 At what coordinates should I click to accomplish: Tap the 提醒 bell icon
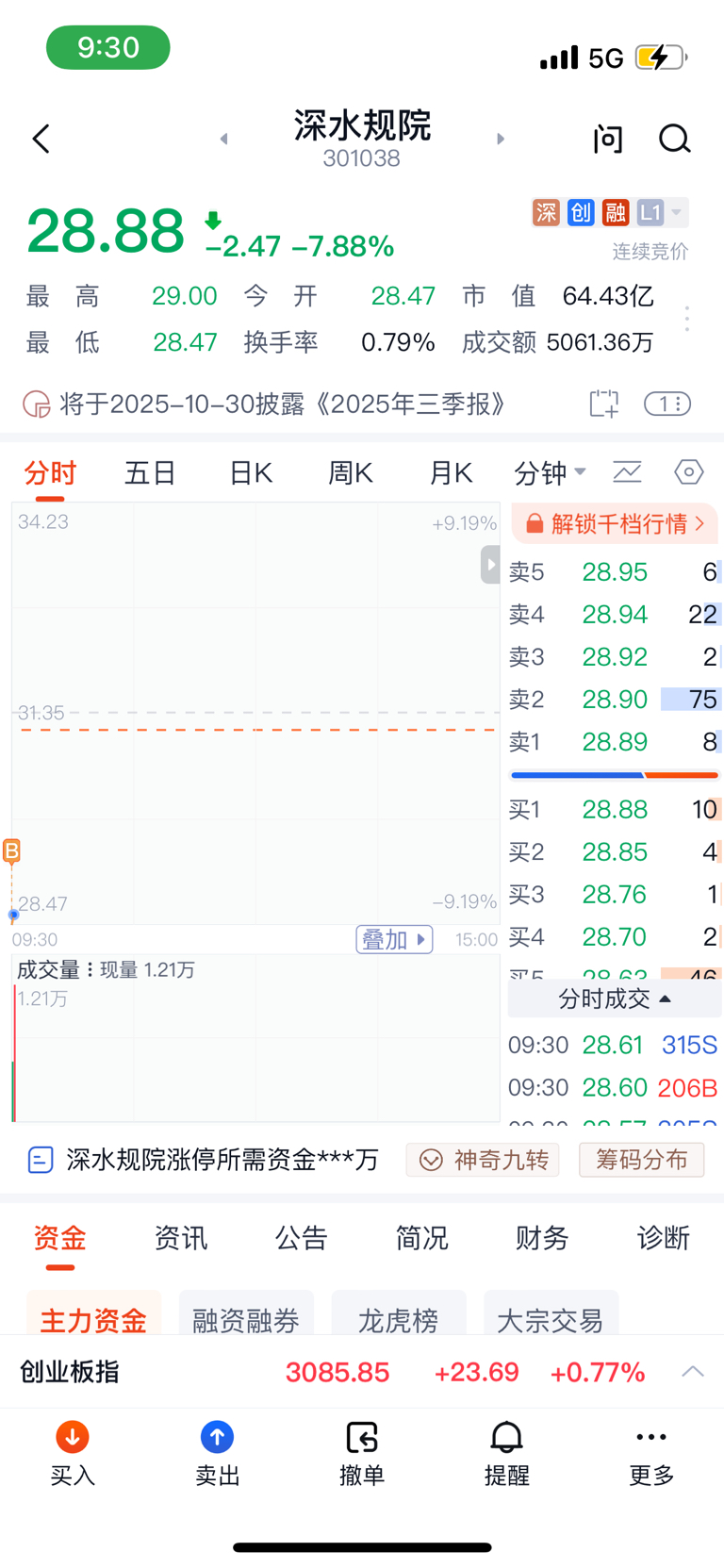tap(506, 1452)
